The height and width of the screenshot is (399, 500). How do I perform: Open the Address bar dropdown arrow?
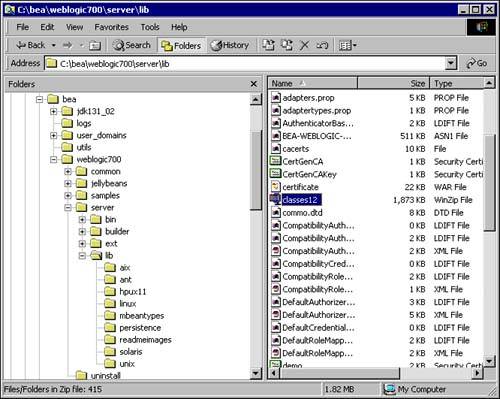click(451, 63)
